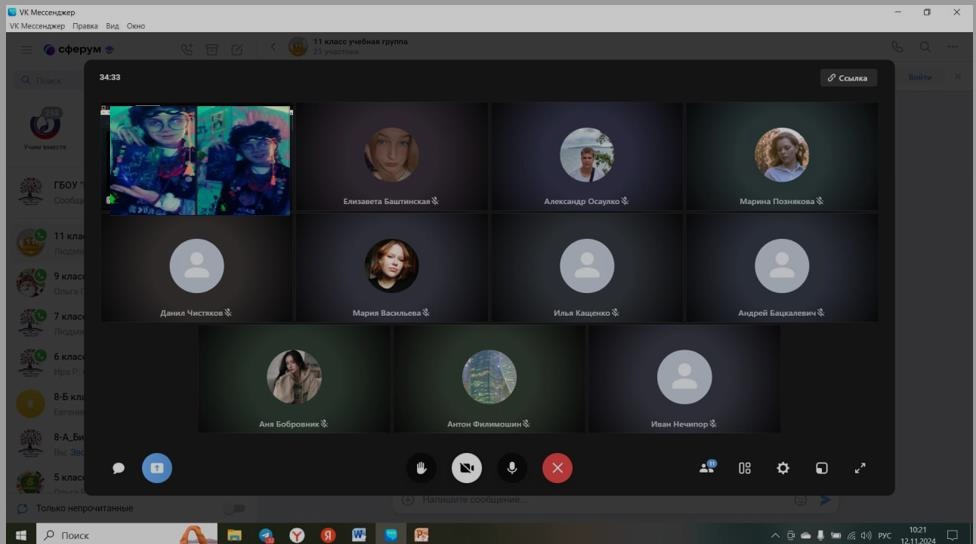This screenshot has width=976, height=544.
Task: Click Марина Познякова avatar
Action: (782, 154)
